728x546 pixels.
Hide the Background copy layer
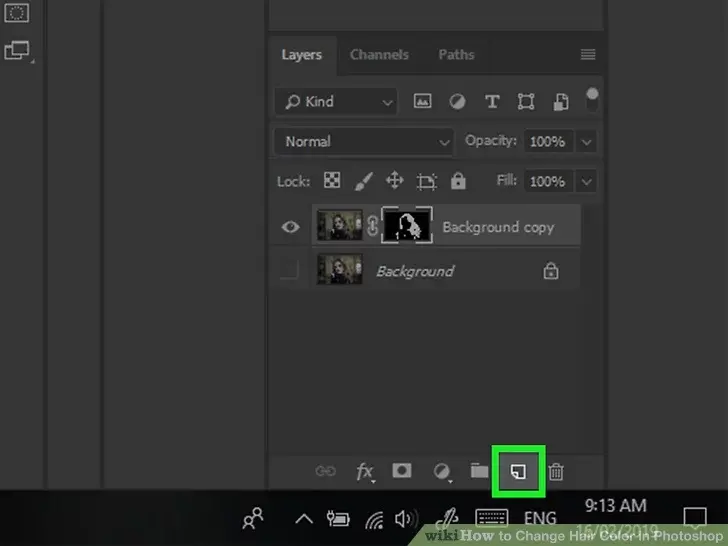tap(290, 227)
